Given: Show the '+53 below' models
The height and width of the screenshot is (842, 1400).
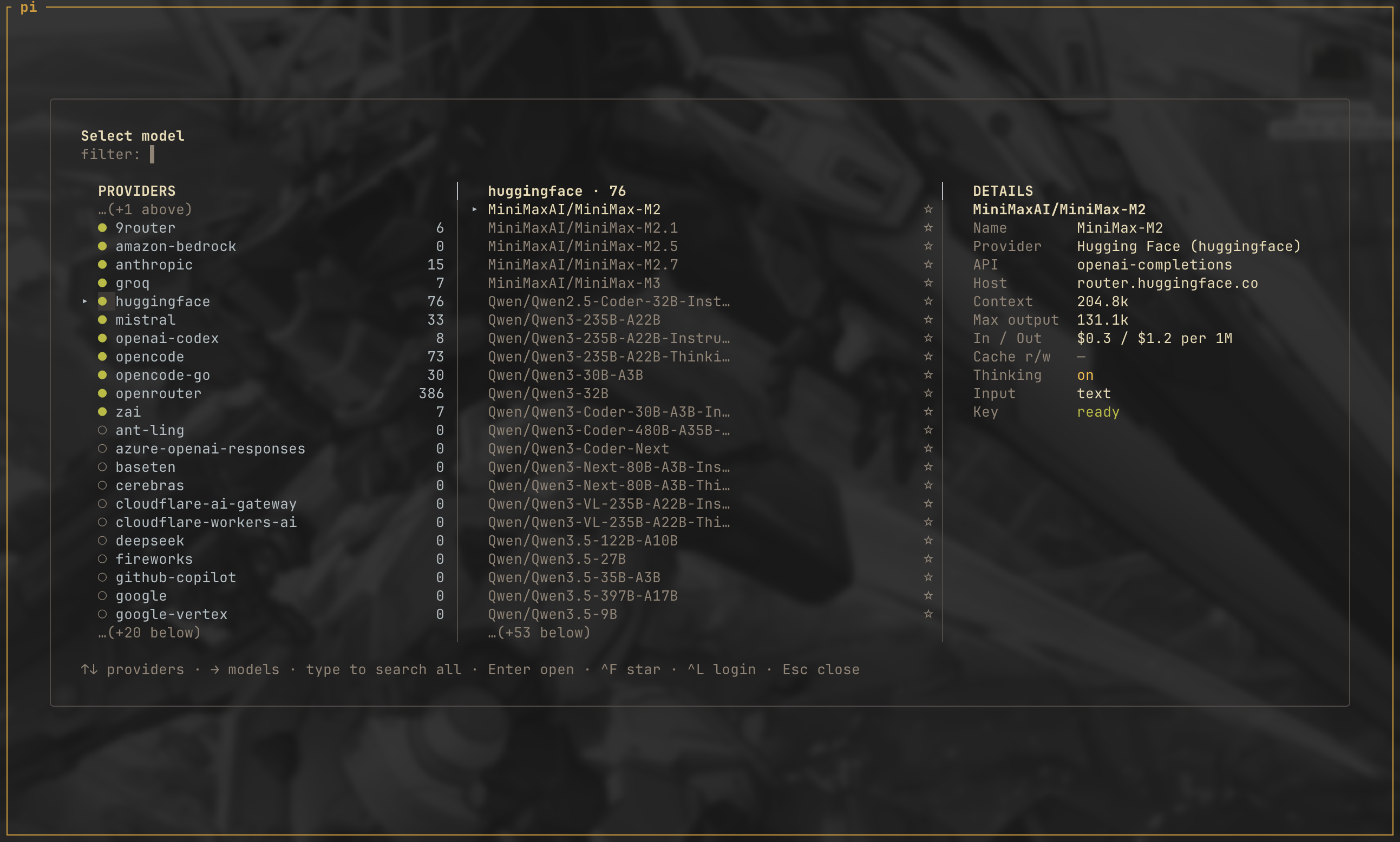Looking at the screenshot, I should coord(539,633).
